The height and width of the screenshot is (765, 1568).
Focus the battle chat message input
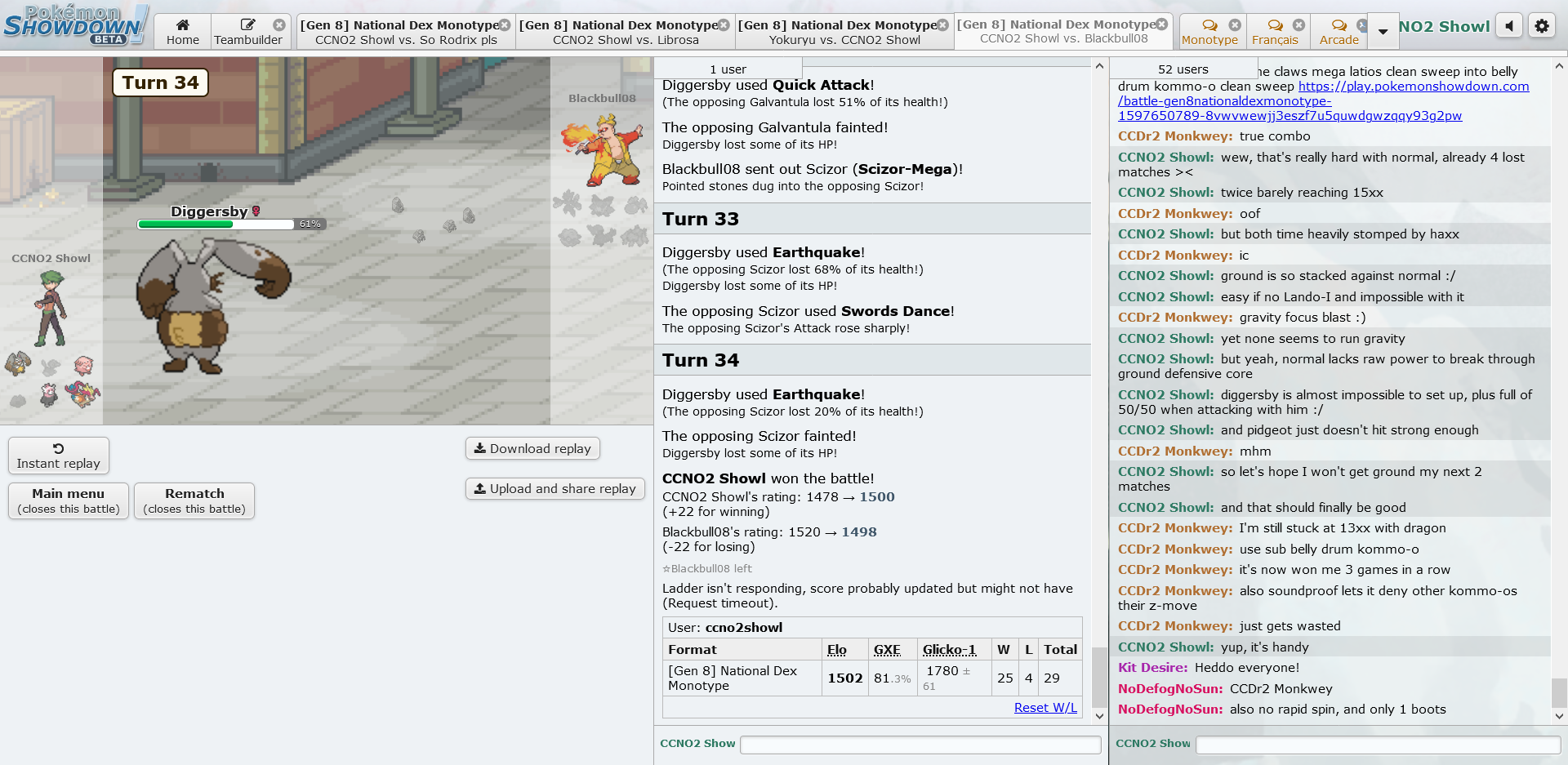(x=920, y=745)
